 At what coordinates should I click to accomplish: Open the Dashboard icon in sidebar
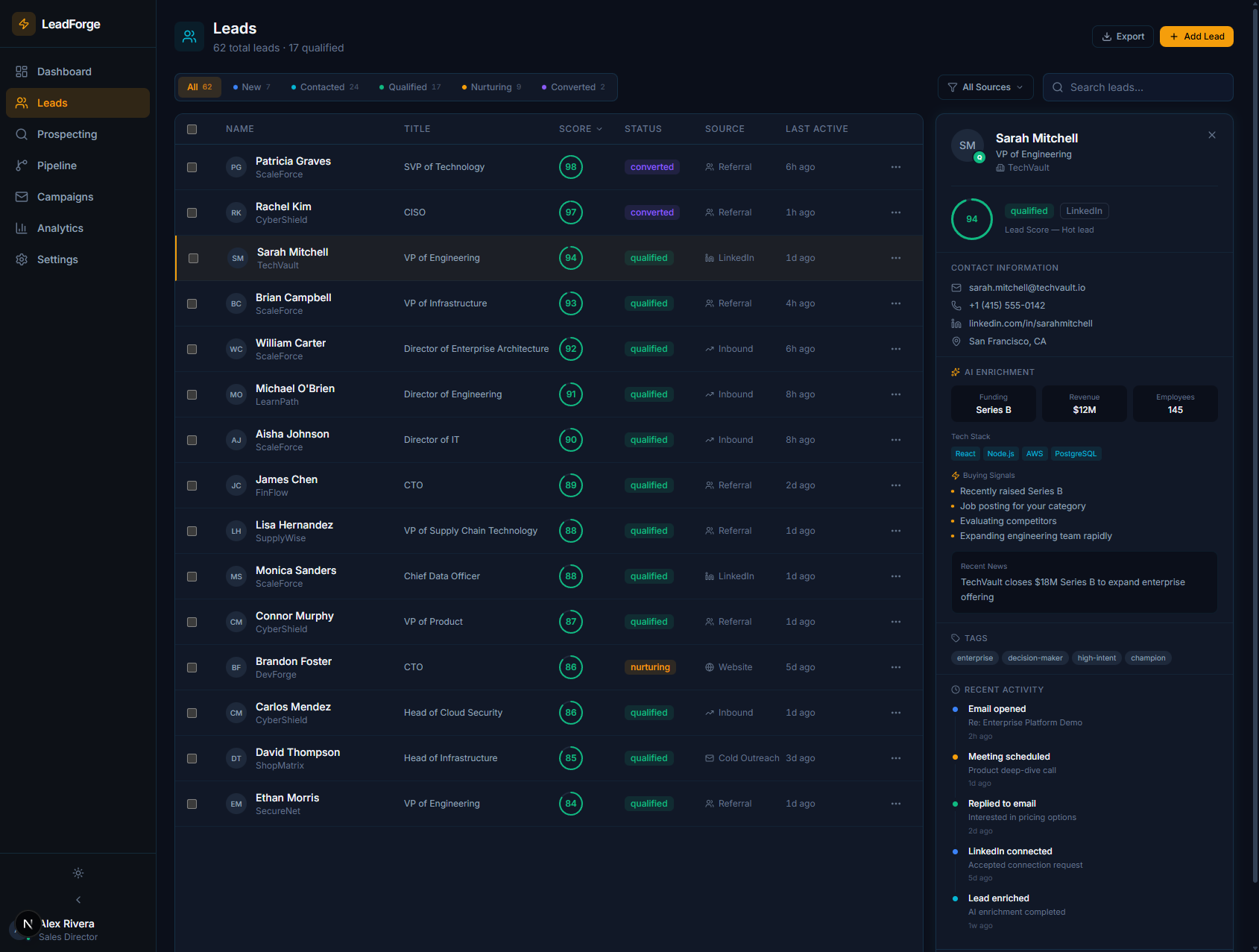(x=22, y=72)
